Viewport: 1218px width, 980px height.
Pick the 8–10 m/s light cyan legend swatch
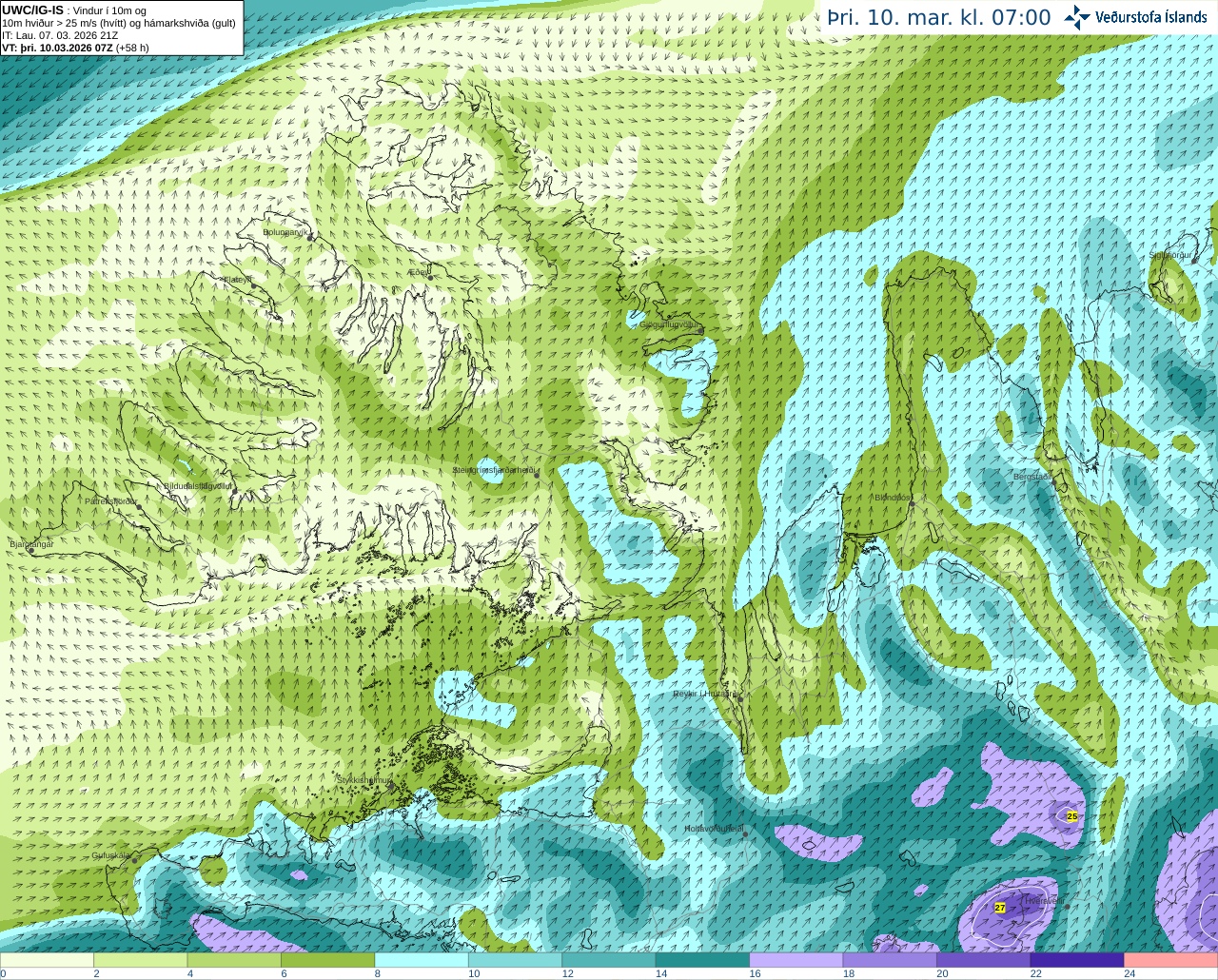pyautogui.click(x=422, y=960)
